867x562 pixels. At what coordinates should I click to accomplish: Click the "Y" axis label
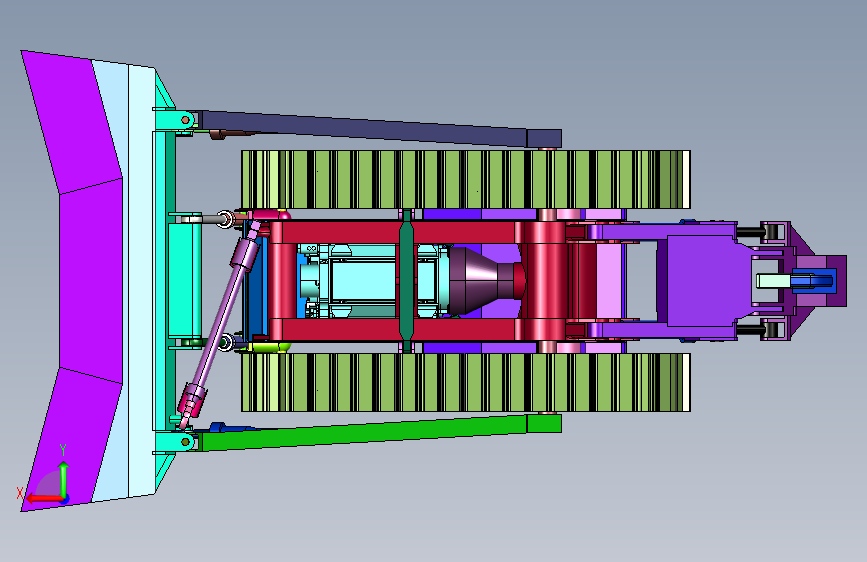pos(63,450)
